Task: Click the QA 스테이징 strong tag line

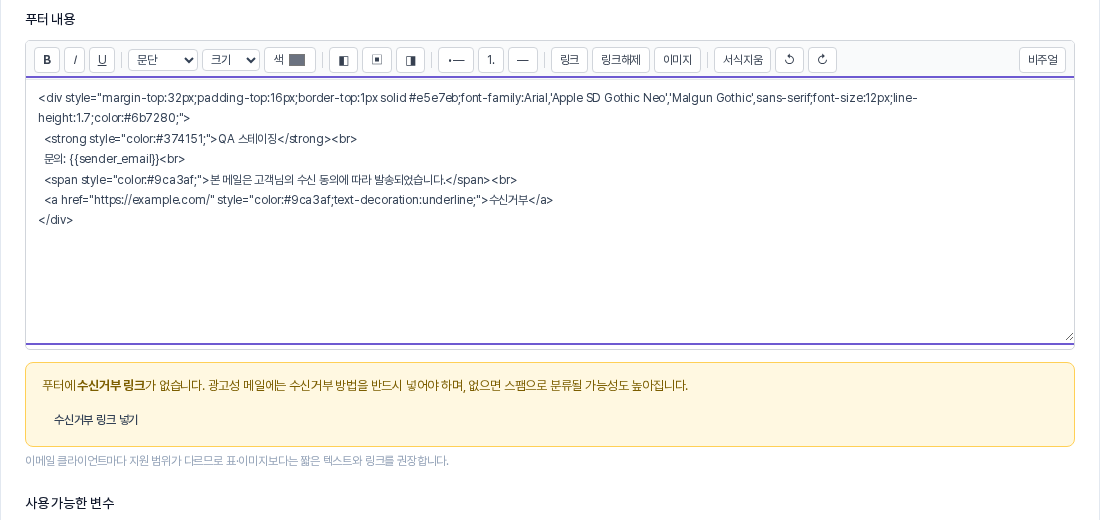Action: click(201, 139)
